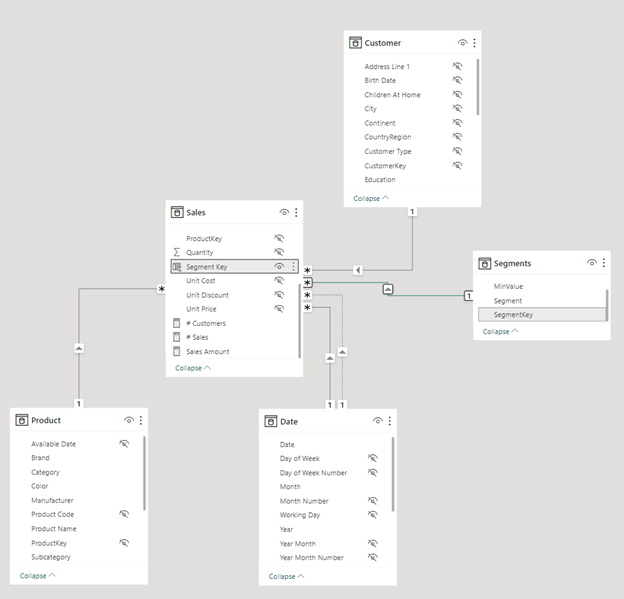This screenshot has width=624, height=599.
Task: Collapse the Segments table card
Action: 500,332
